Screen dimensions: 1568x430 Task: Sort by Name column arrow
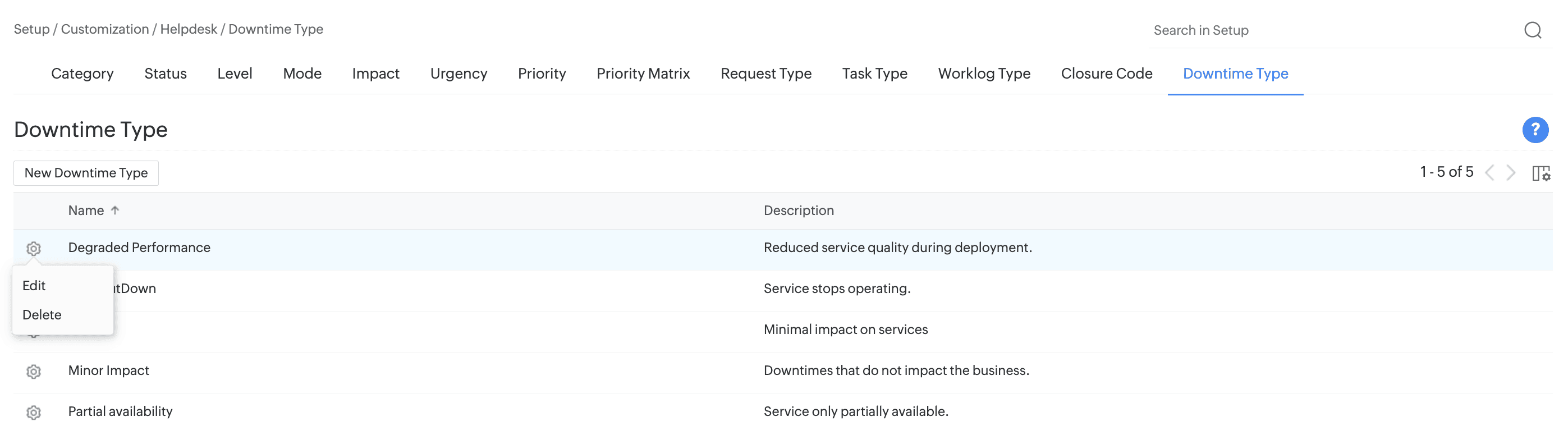[x=115, y=210]
